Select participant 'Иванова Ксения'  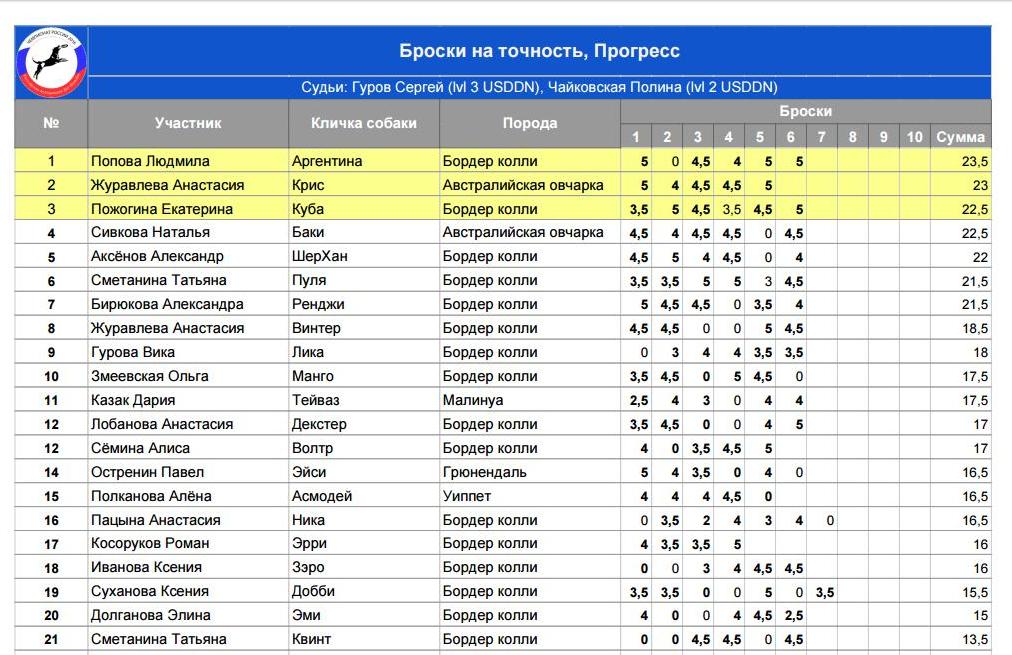click(x=146, y=567)
